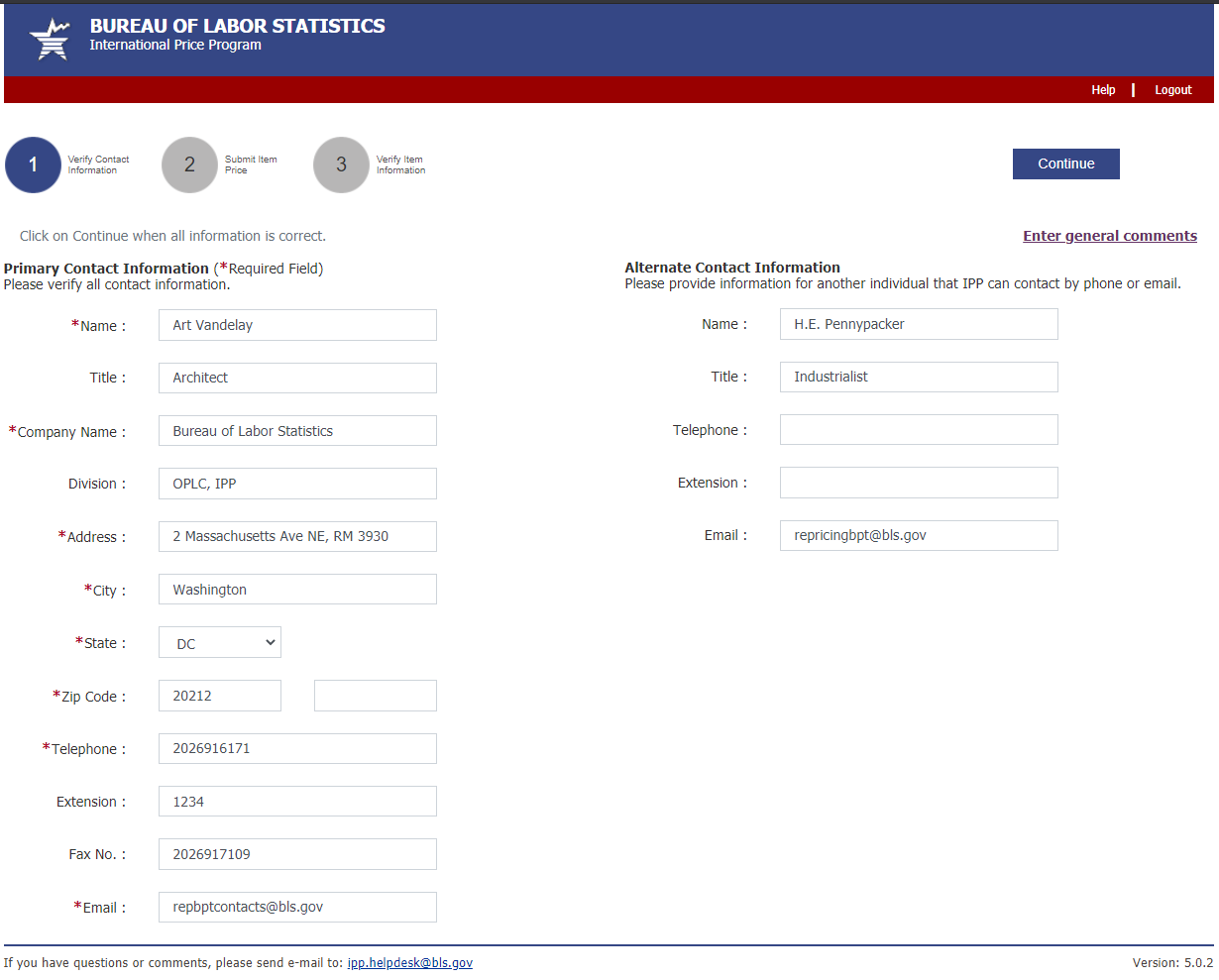Click Alternate Contact Information heading
Screen dimensions: 1219x980
[732, 268]
